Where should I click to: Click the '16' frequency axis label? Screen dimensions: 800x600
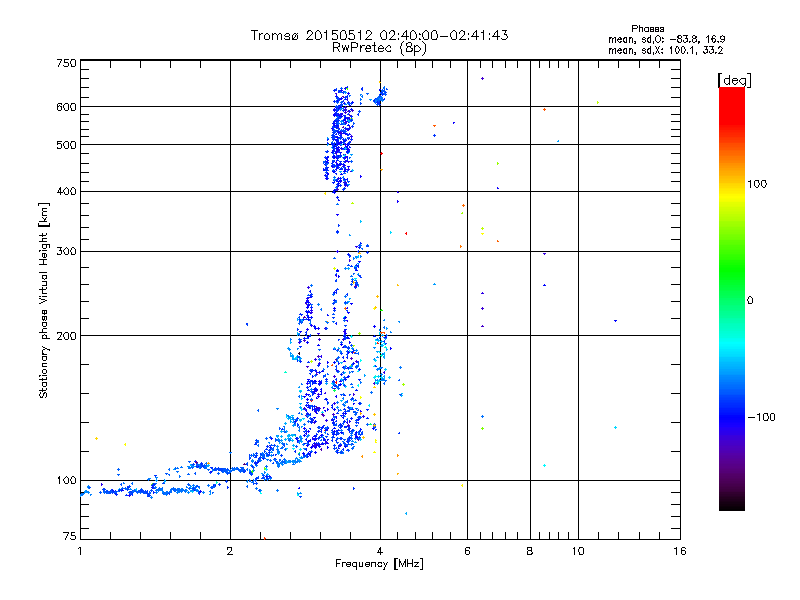680,551
